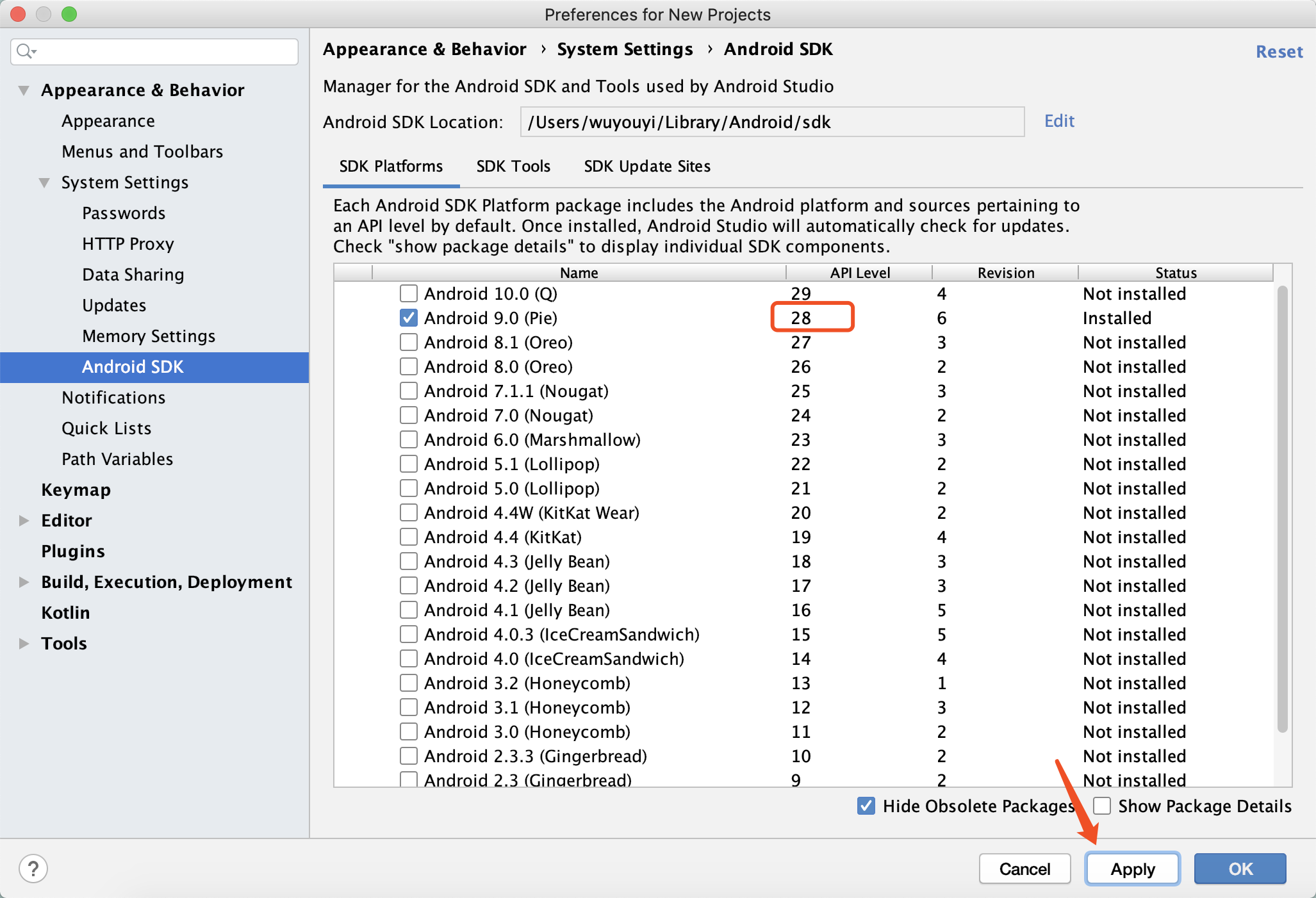Uncheck Android 9.0 (Pie) checkbox

[408, 318]
